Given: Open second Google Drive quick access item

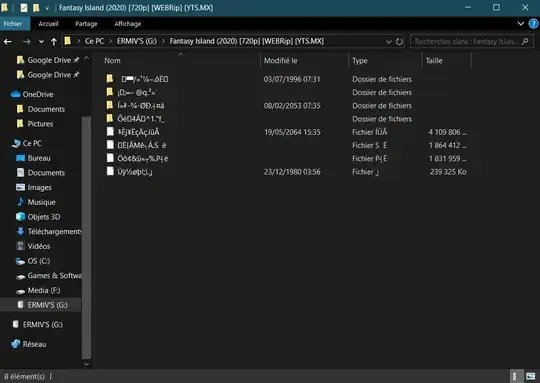Looking at the screenshot, I should click(49, 75).
